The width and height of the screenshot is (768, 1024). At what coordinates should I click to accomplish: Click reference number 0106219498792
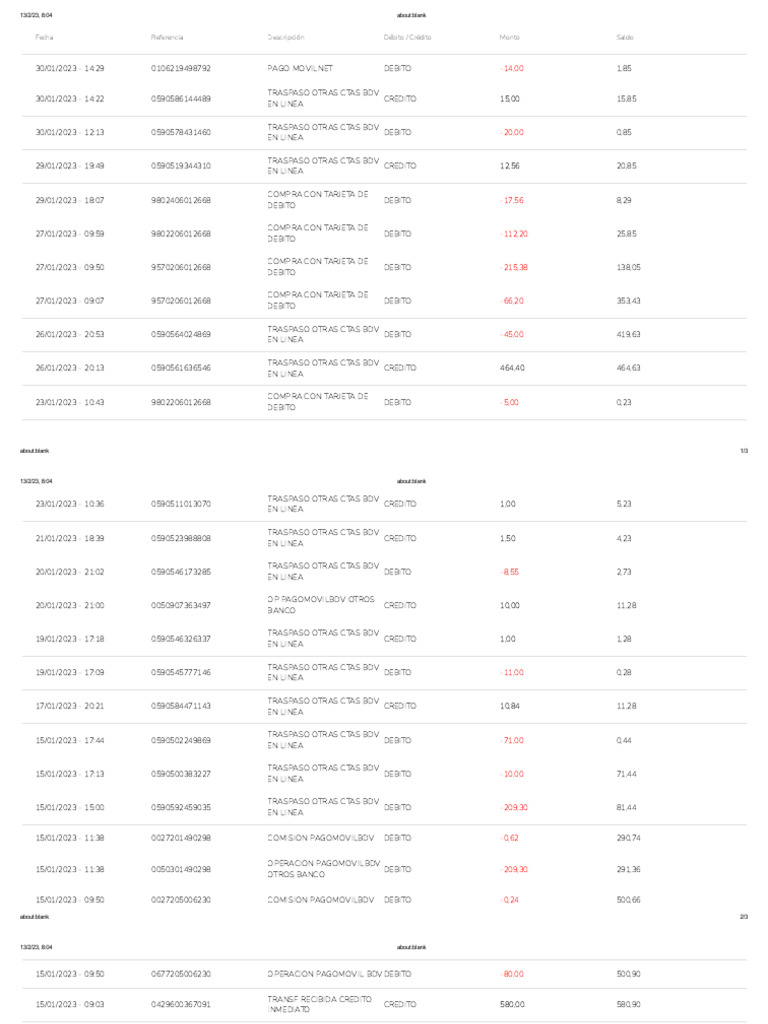pyautogui.click(x=181, y=68)
